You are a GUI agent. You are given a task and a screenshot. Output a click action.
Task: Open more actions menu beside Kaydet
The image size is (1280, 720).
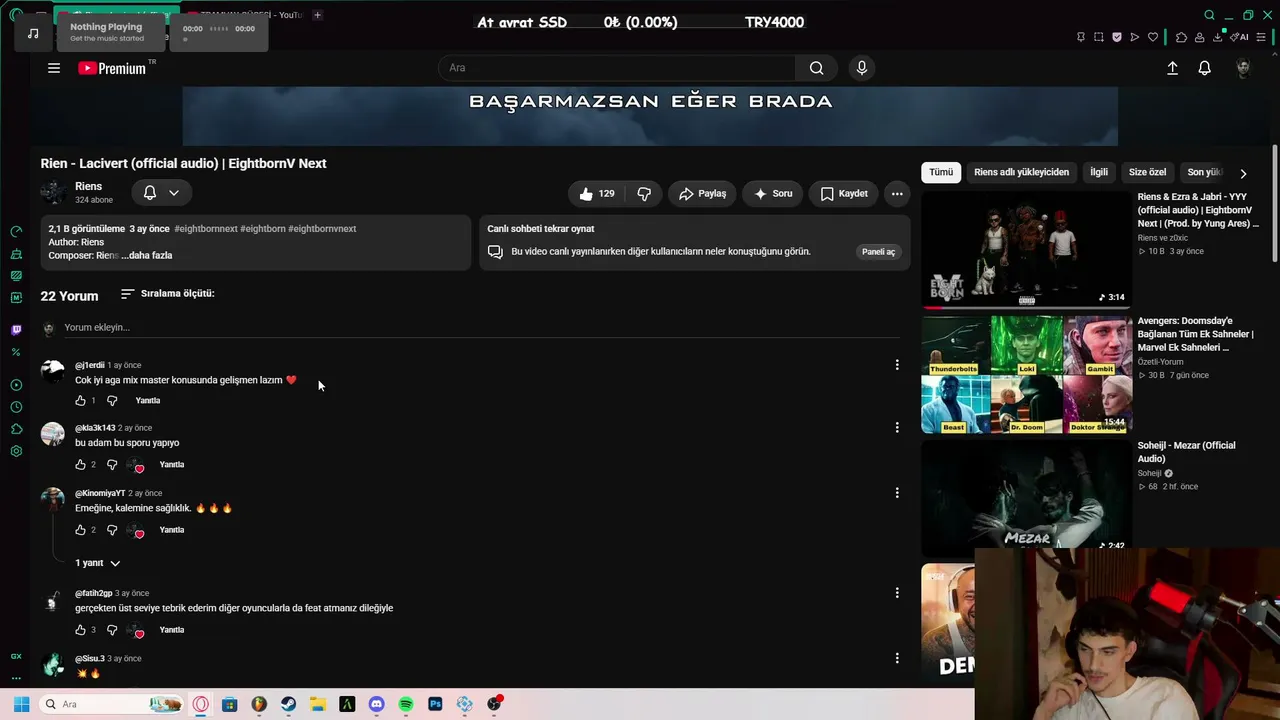pyautogui.click(x=897, y=194)
